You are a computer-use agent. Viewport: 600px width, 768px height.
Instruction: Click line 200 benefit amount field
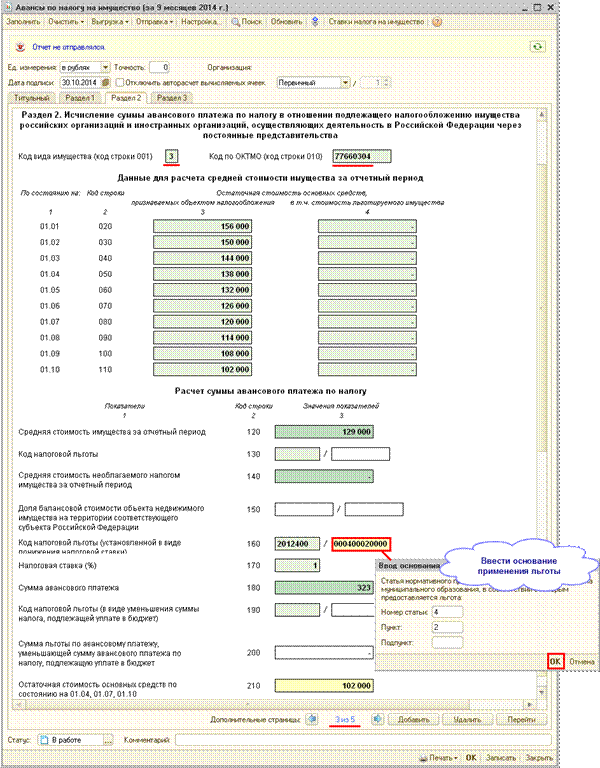coord(324,652)
